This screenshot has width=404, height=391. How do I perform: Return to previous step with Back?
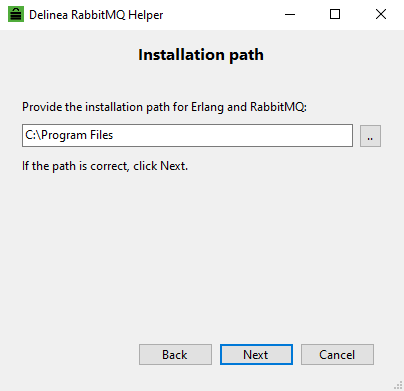click(175, 354)
